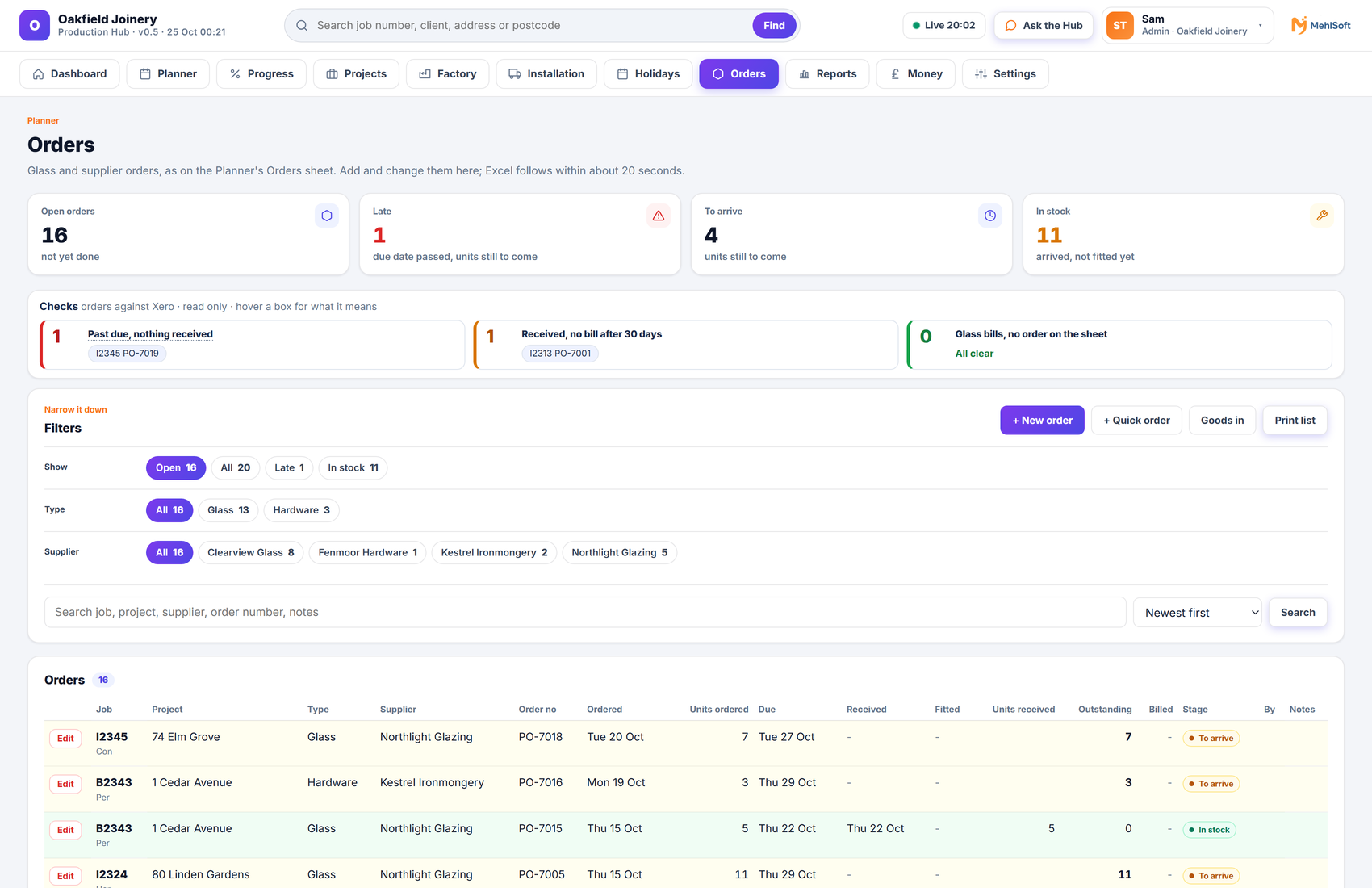Edit the PO-7018 order row

[65, 739]
